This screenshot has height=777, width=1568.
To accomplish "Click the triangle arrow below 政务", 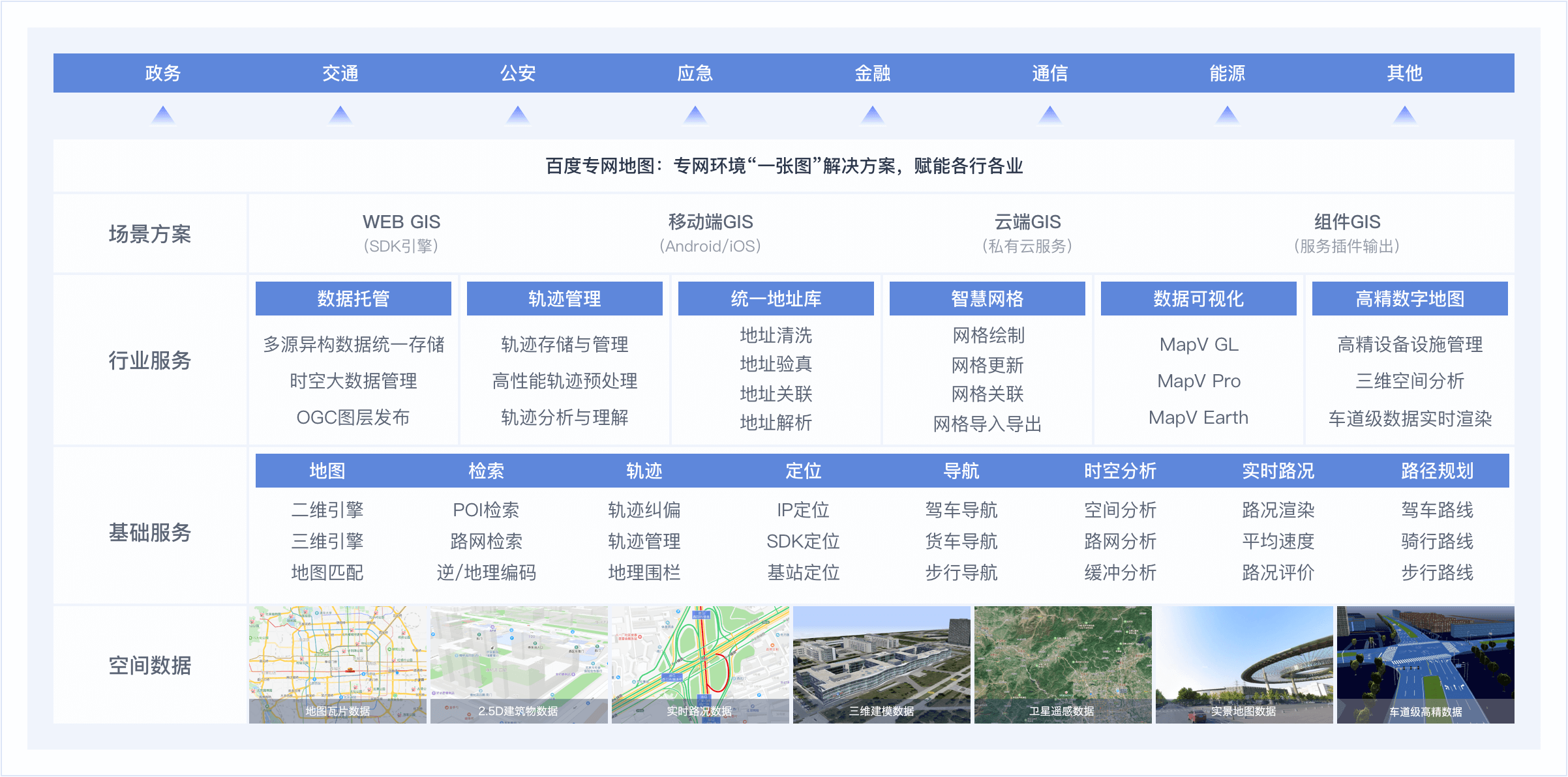I will tap(163, 115).
